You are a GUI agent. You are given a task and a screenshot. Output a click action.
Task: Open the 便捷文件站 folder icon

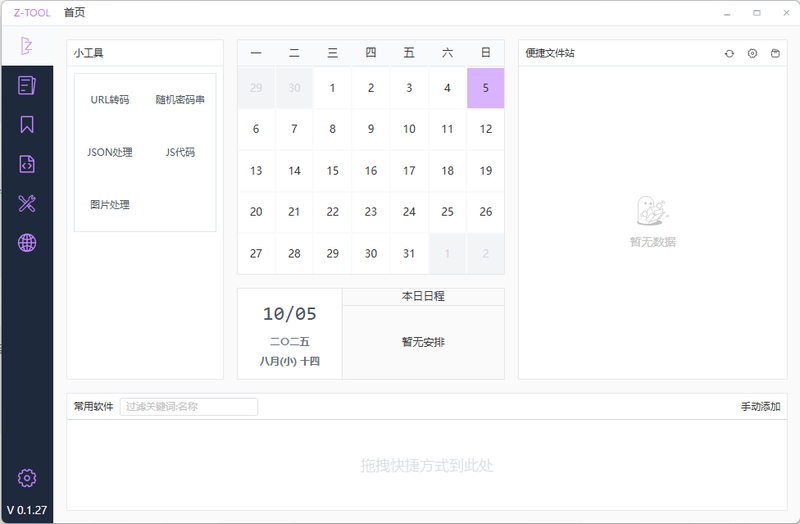point(775,54)
